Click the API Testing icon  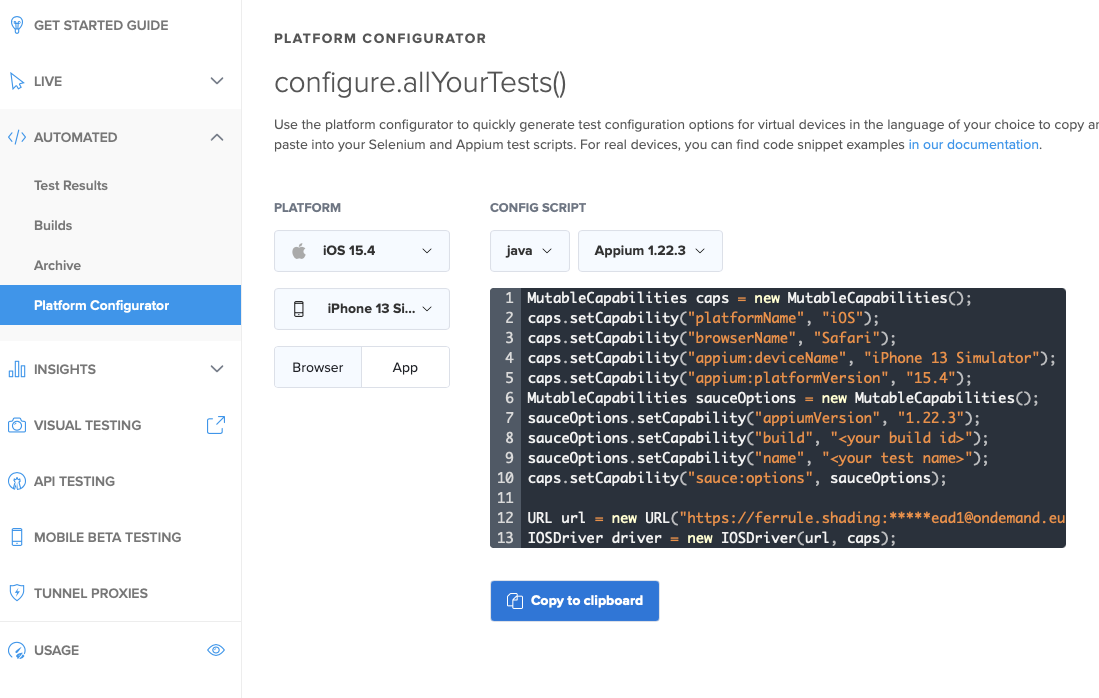pos(17,481)
